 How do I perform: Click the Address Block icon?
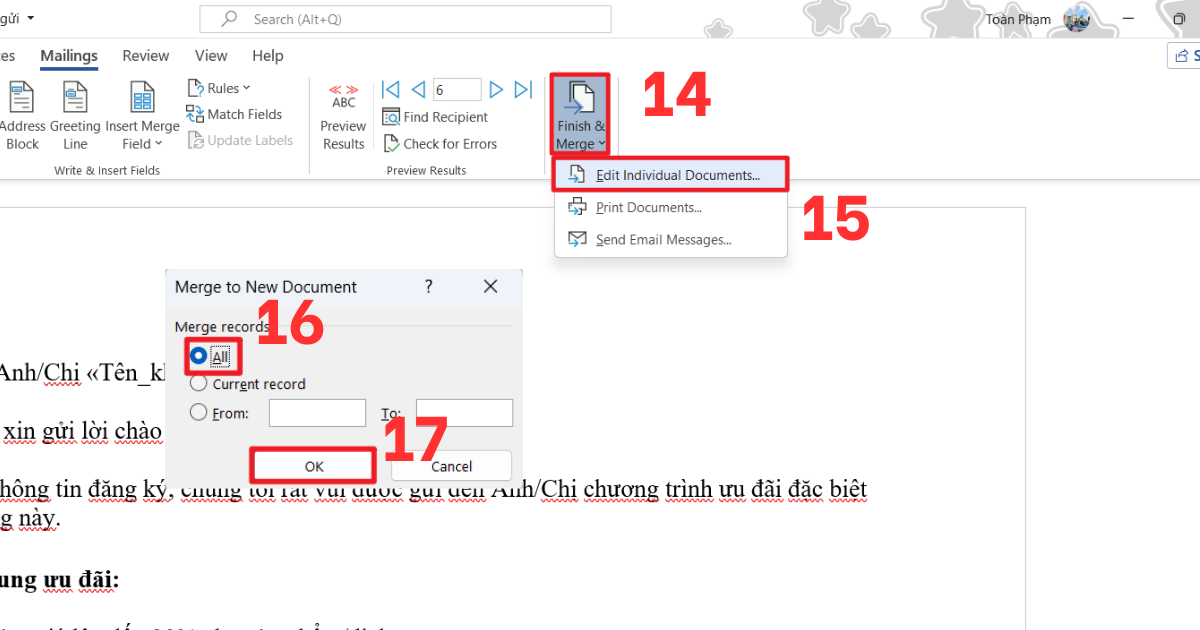coord(20,98)
